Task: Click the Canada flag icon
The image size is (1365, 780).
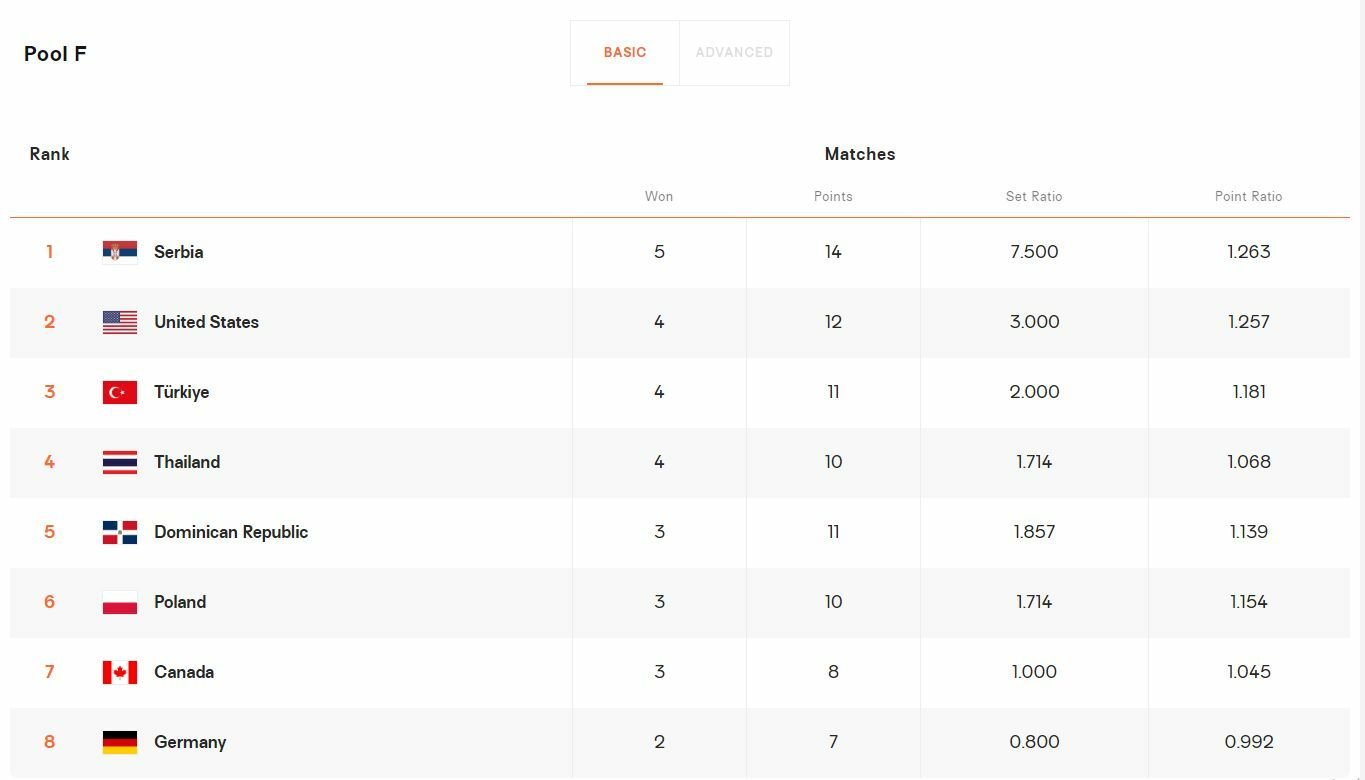Action: pos(120,672)
